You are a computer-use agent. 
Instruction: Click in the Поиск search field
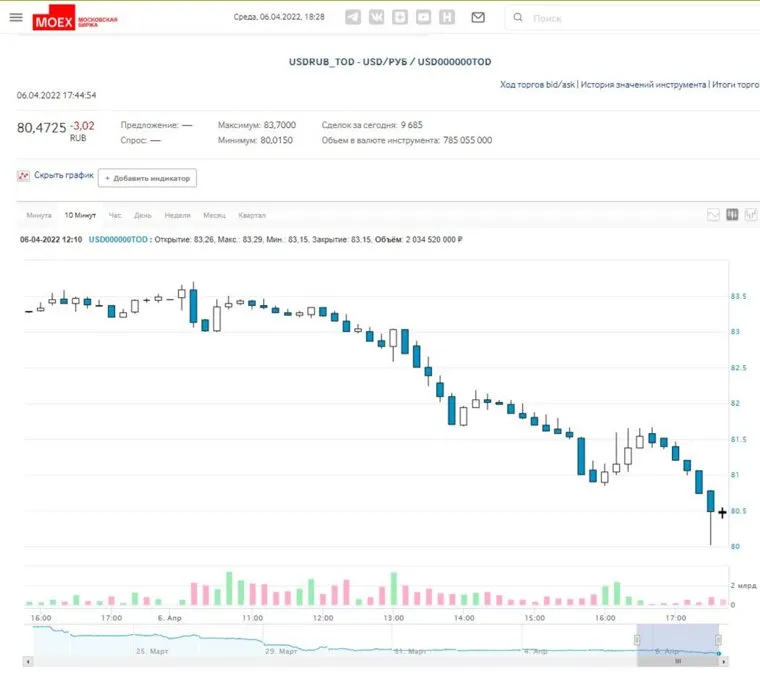tap(620, 18)
